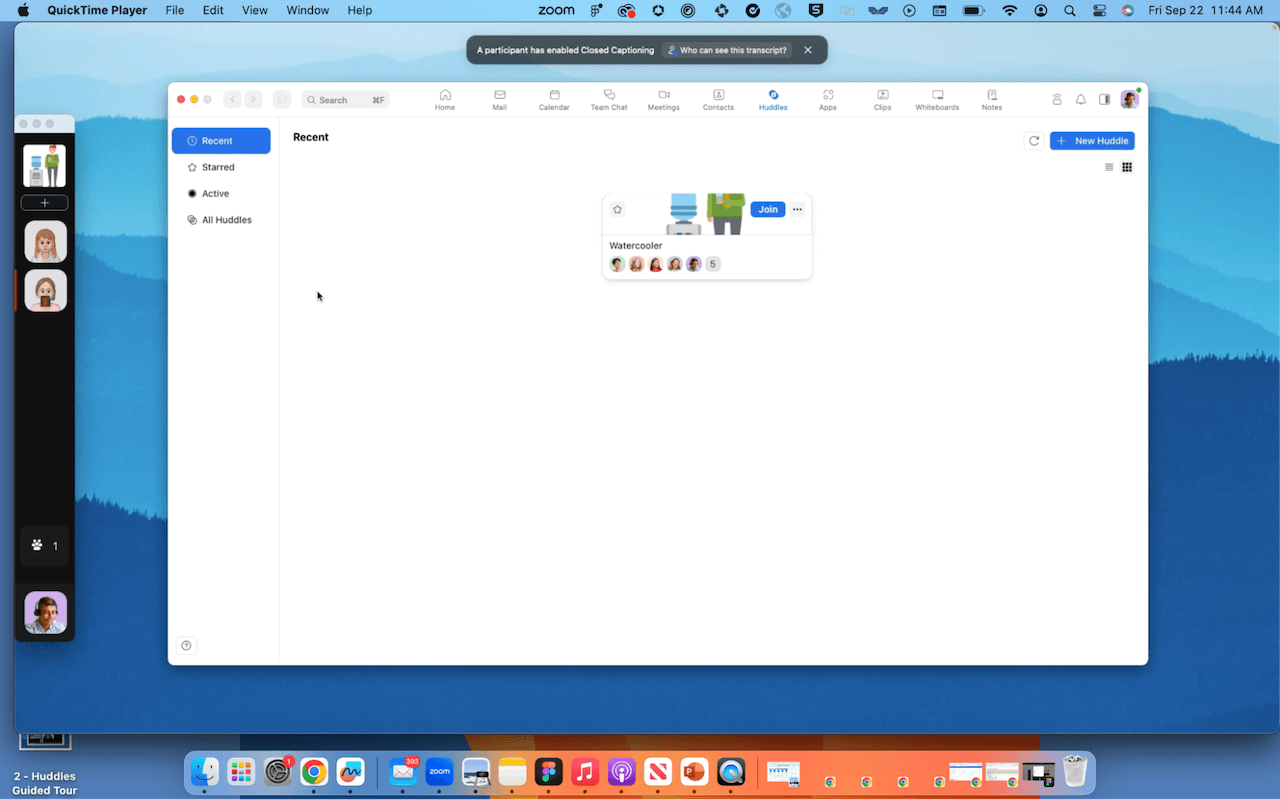Image resolution: width=1280 pixels, height=800 pixels.
Task: Open the Meetings panel
Action: (663, 99)
